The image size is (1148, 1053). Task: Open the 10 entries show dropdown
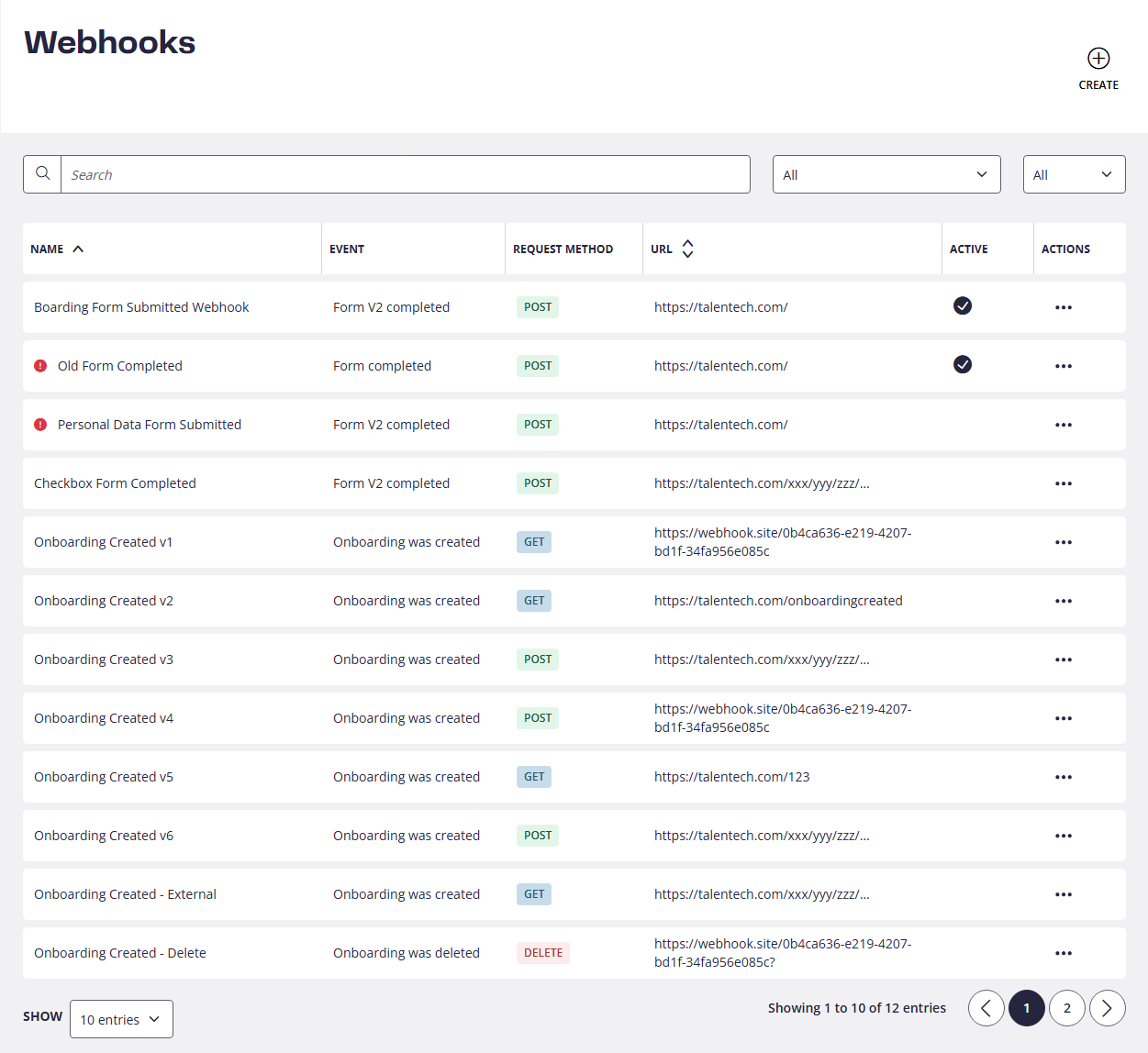[x=121, y=1019]
